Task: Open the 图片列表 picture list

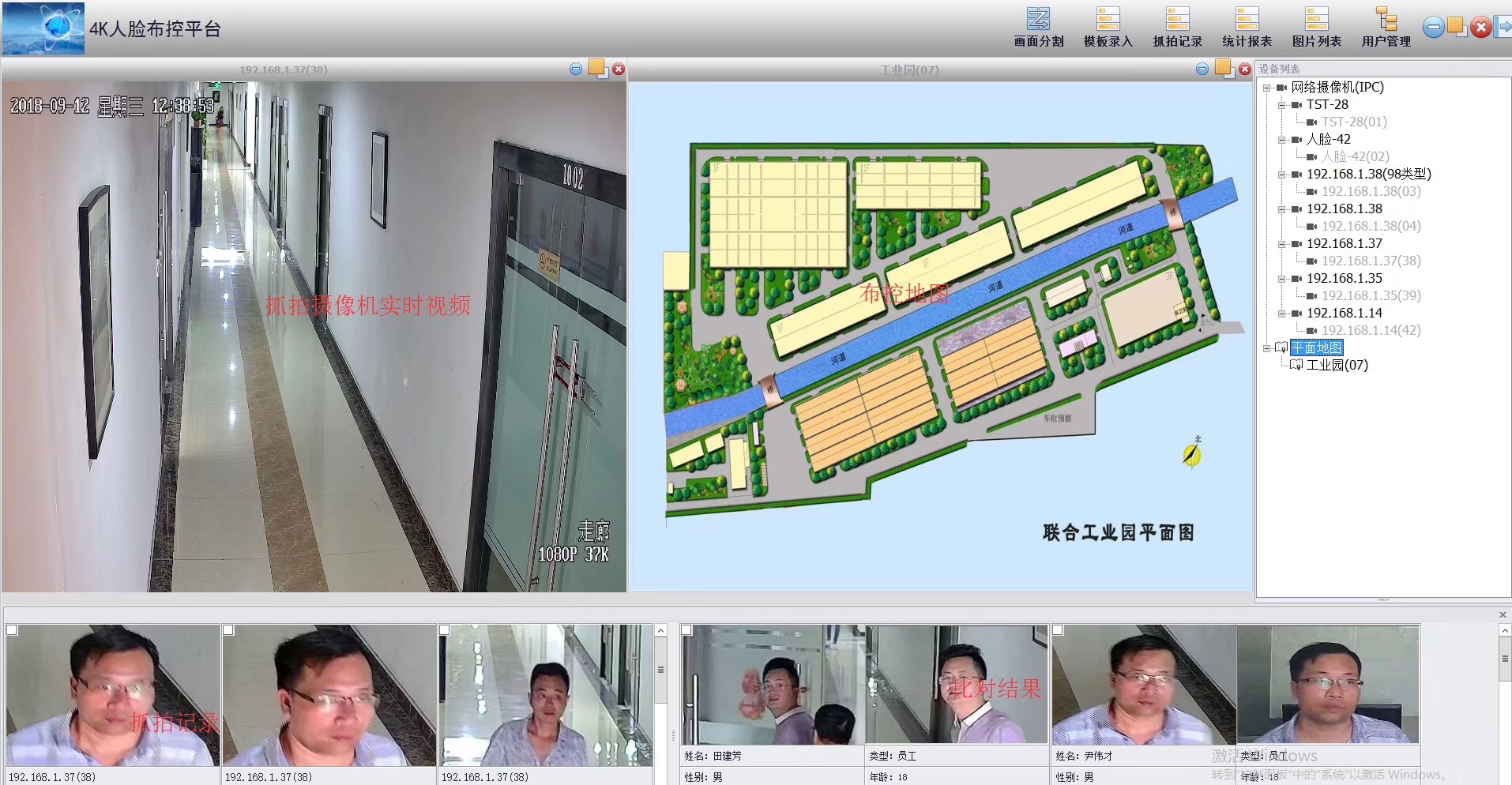Action: point(1316,27)
